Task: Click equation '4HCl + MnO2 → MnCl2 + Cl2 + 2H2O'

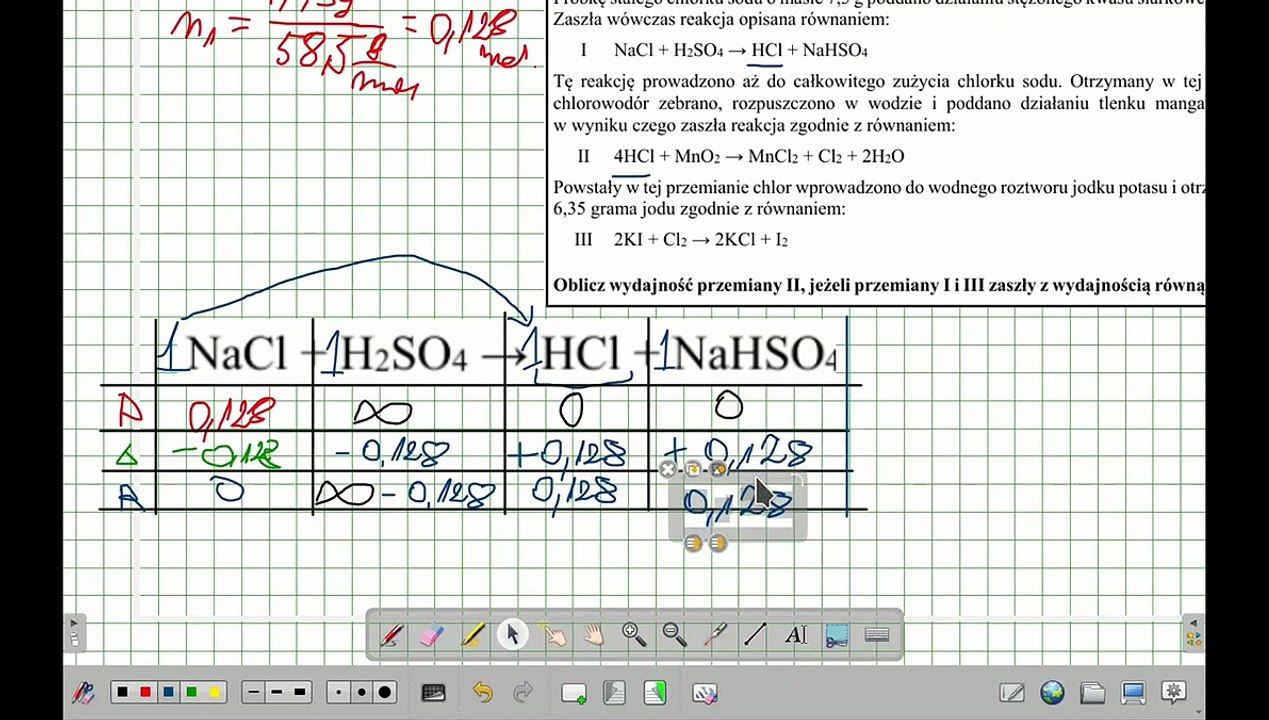Action: point(758,156)
